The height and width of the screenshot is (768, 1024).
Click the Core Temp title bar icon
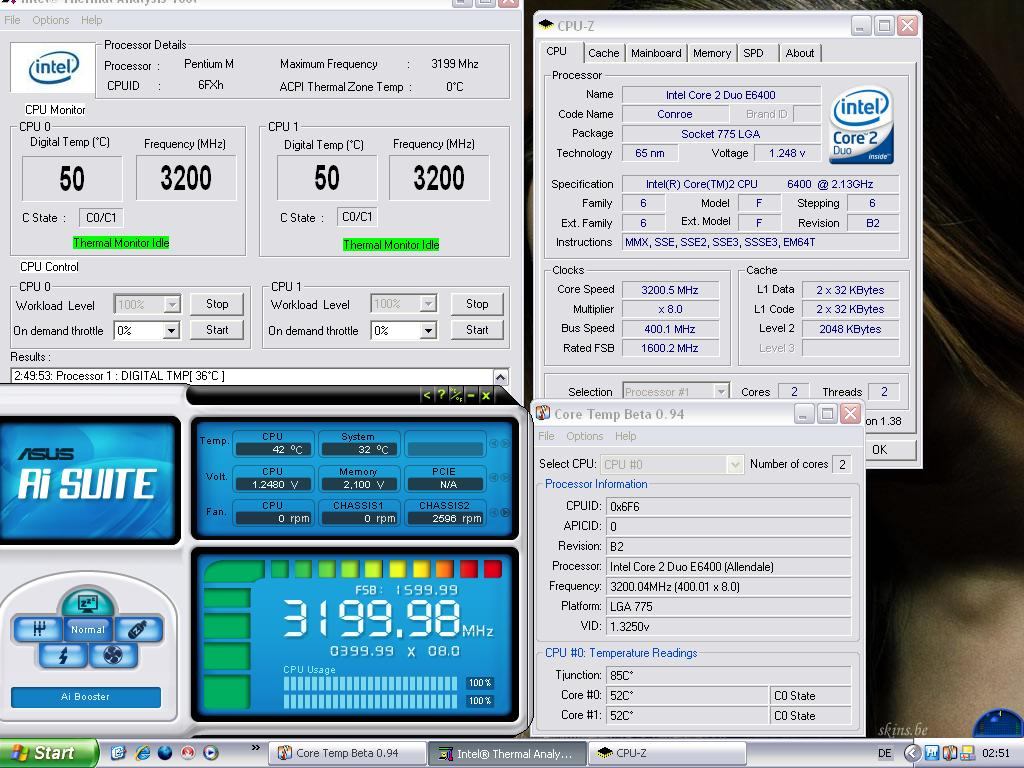[x=543, y=413]
